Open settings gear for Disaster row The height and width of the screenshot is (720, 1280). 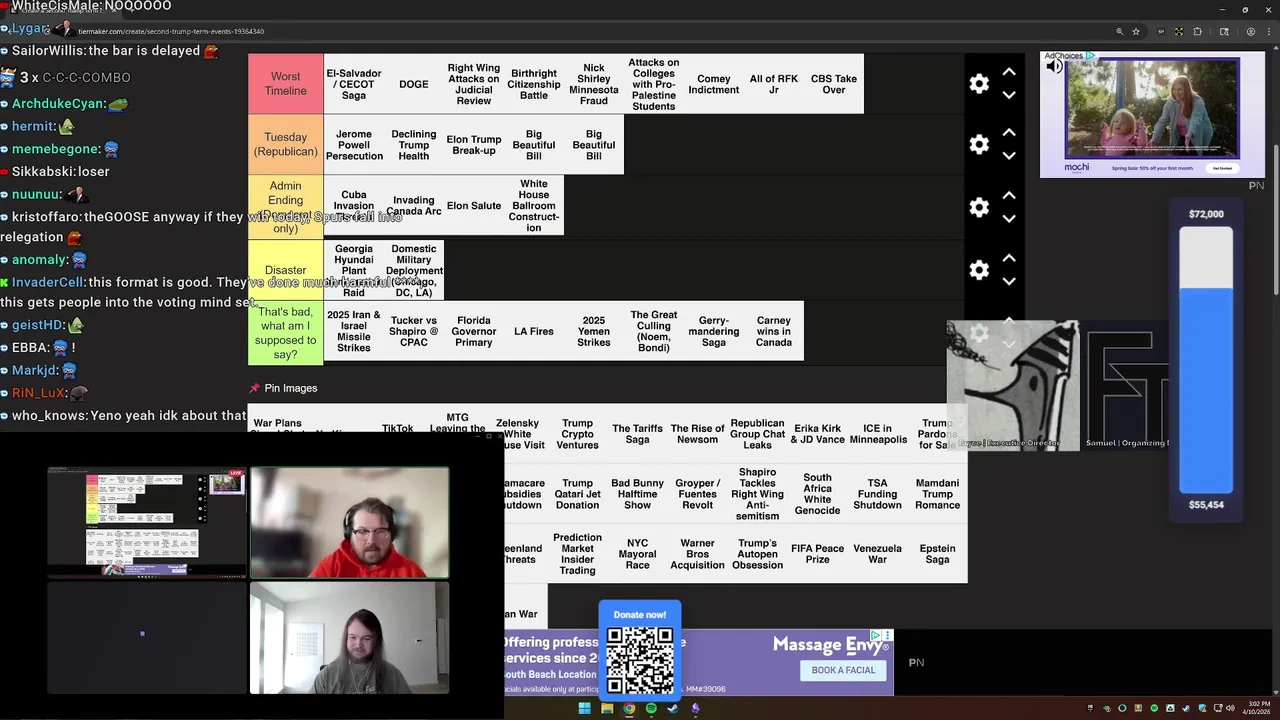pyautogui.click(x=979, y=270)
